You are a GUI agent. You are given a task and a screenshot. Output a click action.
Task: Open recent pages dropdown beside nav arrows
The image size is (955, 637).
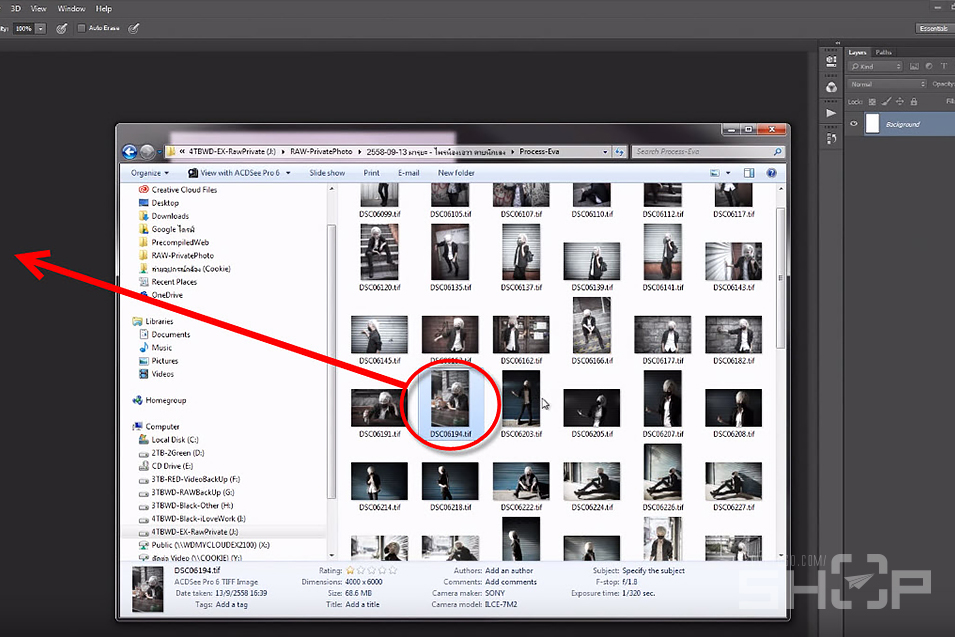160,152
